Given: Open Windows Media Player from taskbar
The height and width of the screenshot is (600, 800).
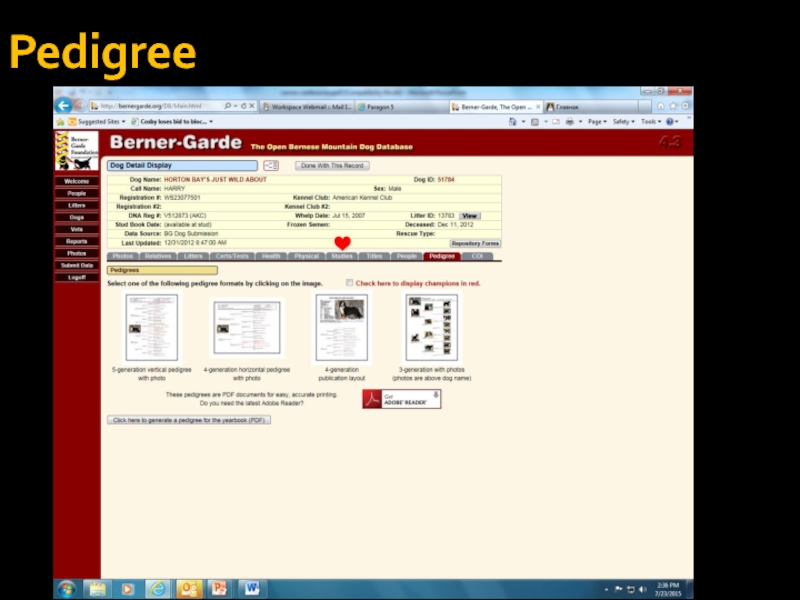Looking at the screenshot, I should (127, 589).
